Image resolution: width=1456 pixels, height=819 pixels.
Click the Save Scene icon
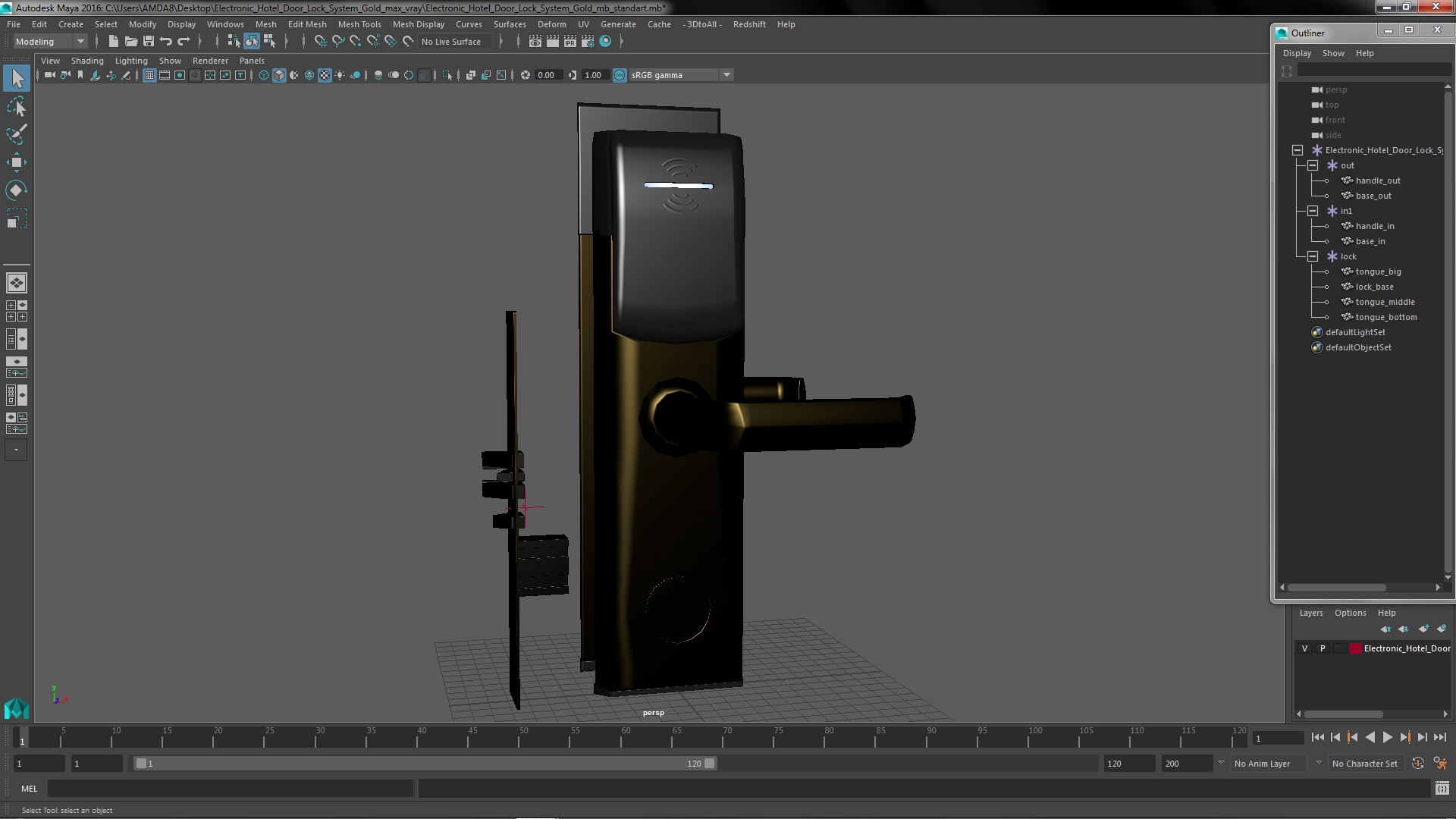pos(149,42)
